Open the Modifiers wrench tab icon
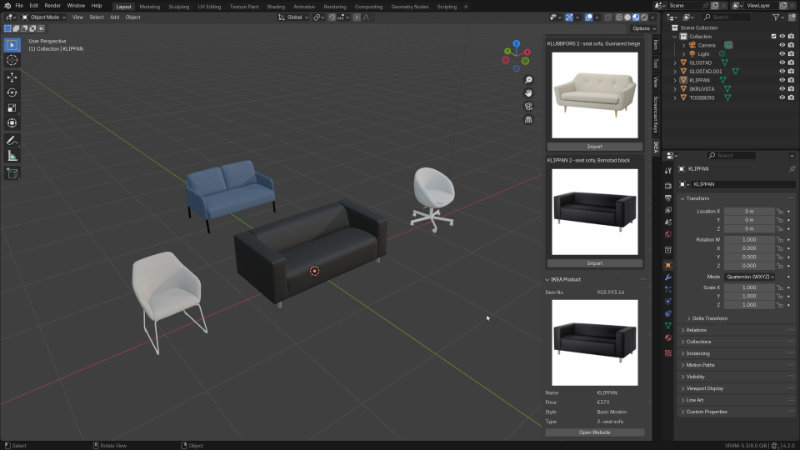 [x=668, y=278]
